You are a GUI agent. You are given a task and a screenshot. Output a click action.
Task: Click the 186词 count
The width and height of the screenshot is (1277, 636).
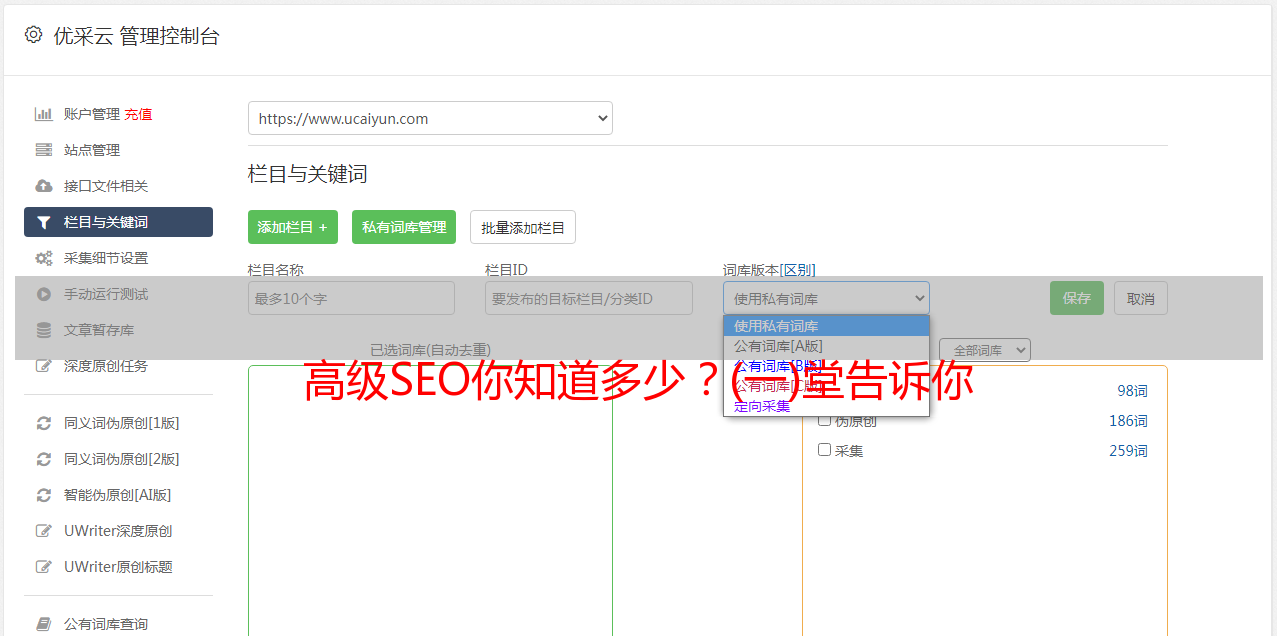point(1128,421)
